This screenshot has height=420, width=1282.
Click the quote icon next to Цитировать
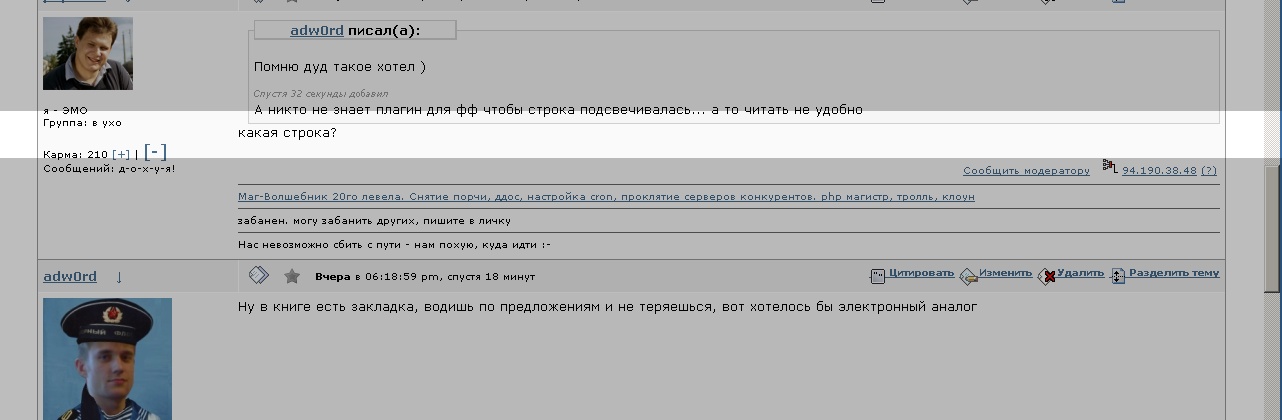(877, 275)
